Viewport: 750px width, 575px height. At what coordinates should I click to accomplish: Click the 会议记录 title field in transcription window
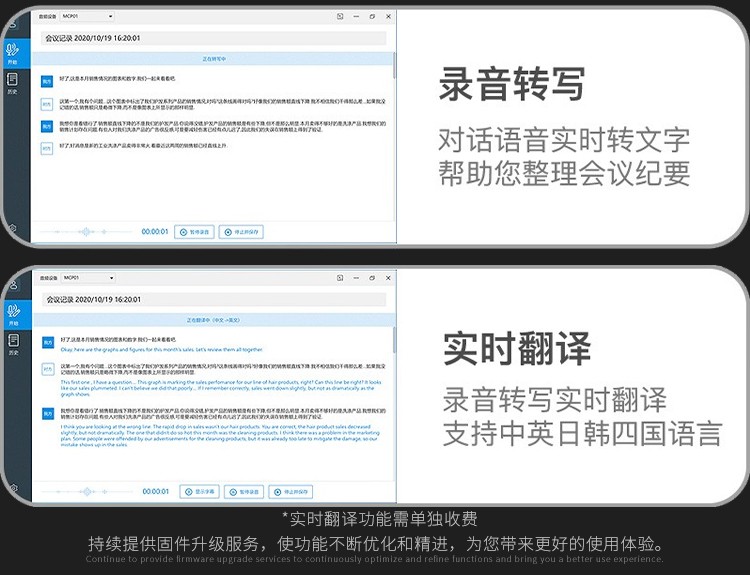215,38
